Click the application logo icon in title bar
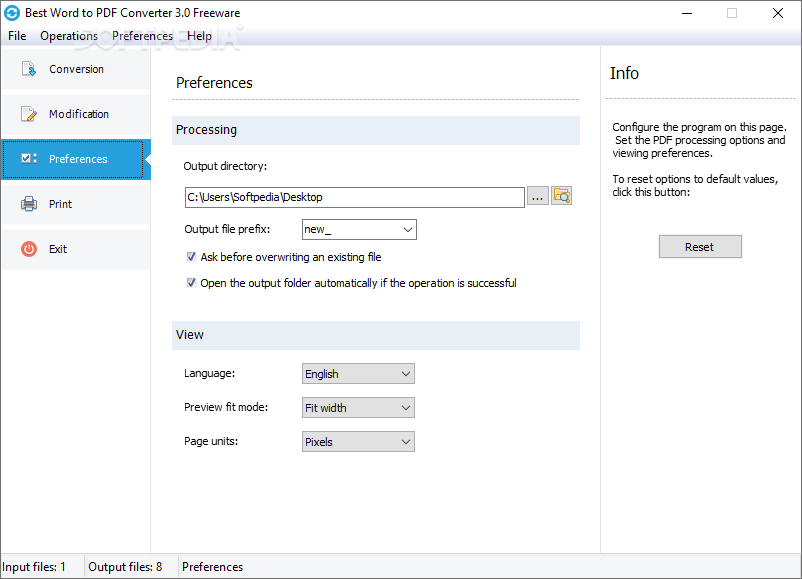Screen dimensions: 802x579 tap(12, 13)
